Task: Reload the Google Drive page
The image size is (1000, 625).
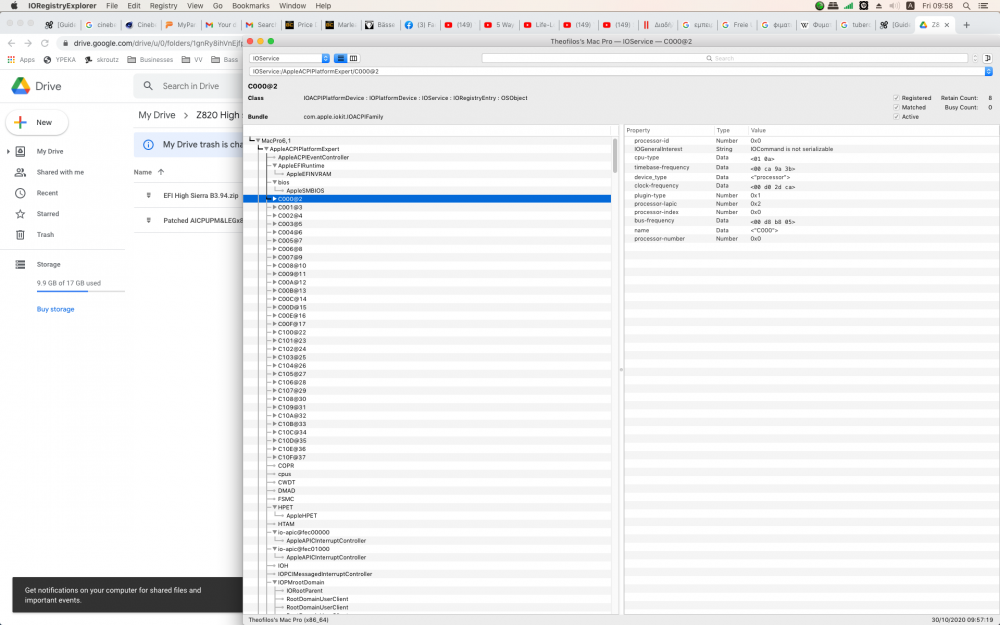Action: (x=45, y=43)
